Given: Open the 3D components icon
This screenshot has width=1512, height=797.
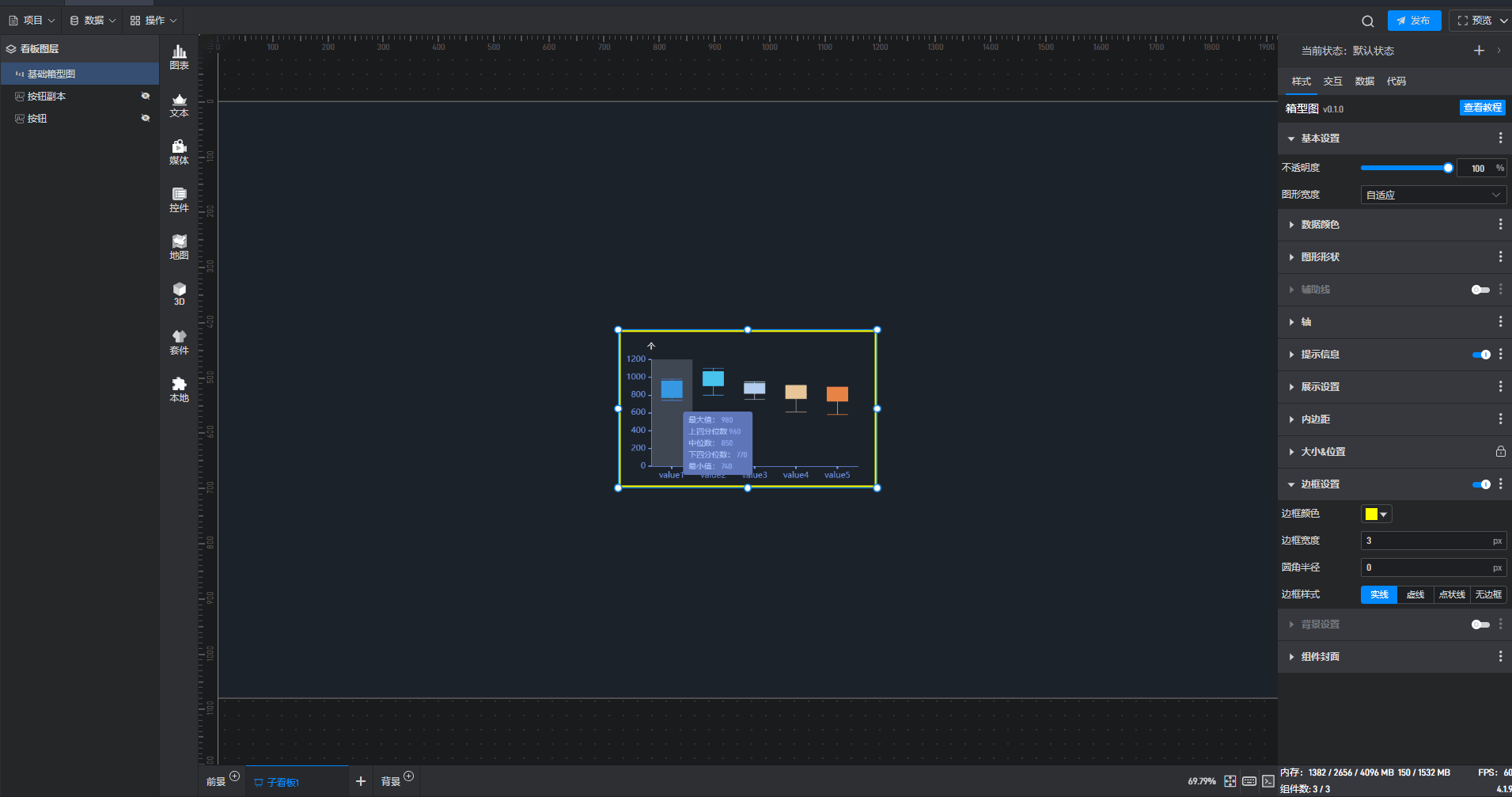Looking at the screenshot, I should coord(180,294).
